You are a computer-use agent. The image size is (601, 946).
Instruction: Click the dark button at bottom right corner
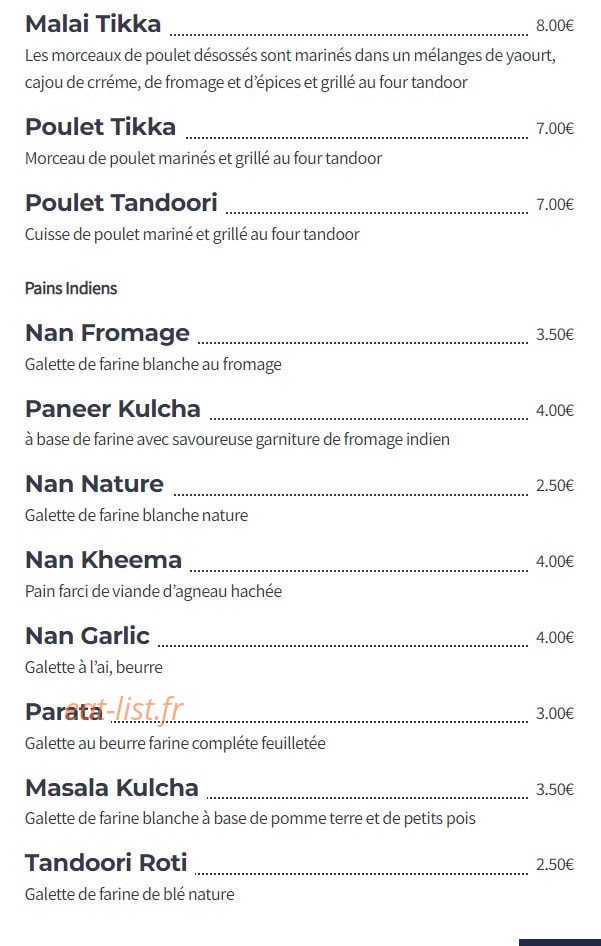point(560,942)
